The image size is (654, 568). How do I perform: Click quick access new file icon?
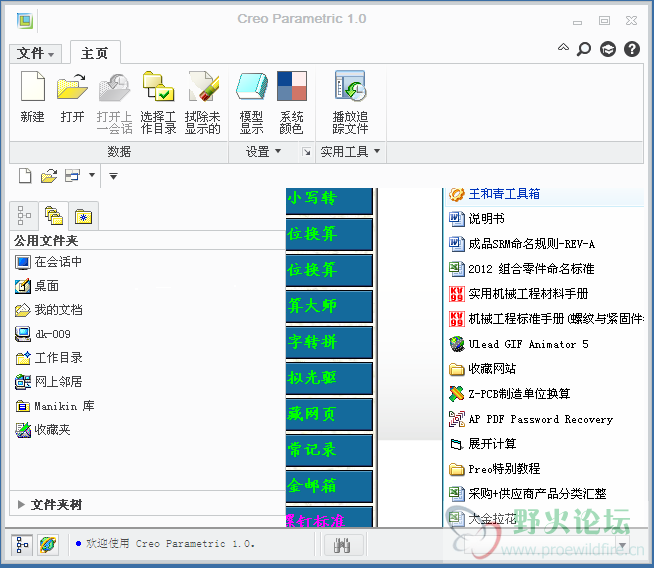[x=25, y=176]
